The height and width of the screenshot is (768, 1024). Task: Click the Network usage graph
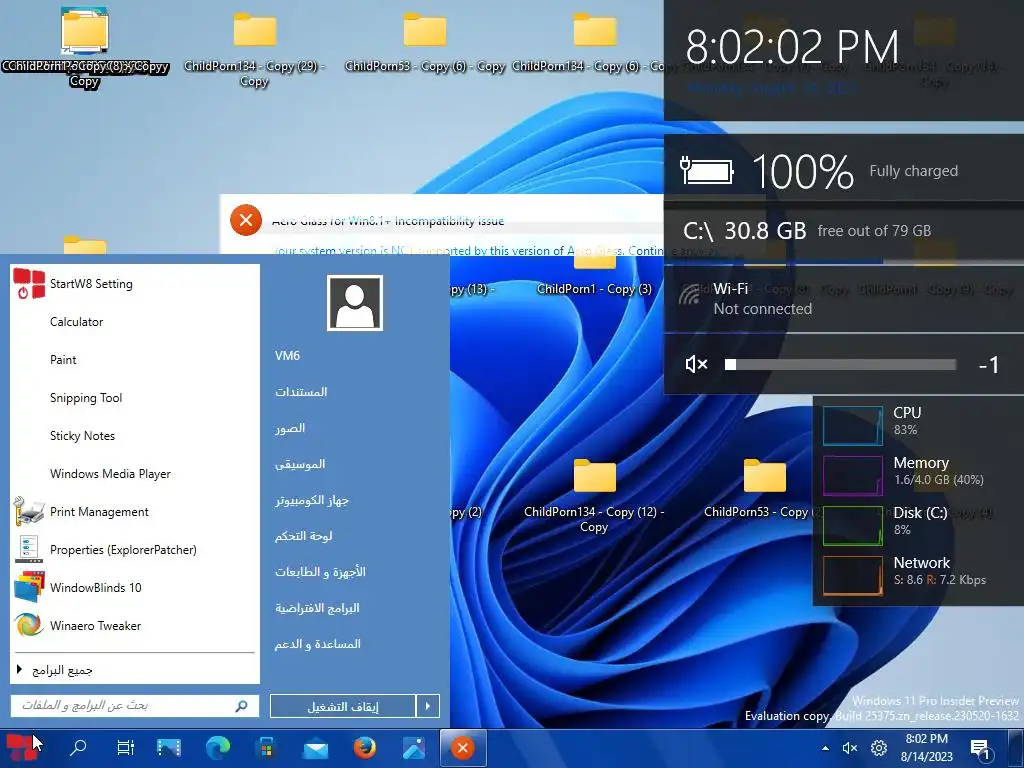click(x=853, y=576)
